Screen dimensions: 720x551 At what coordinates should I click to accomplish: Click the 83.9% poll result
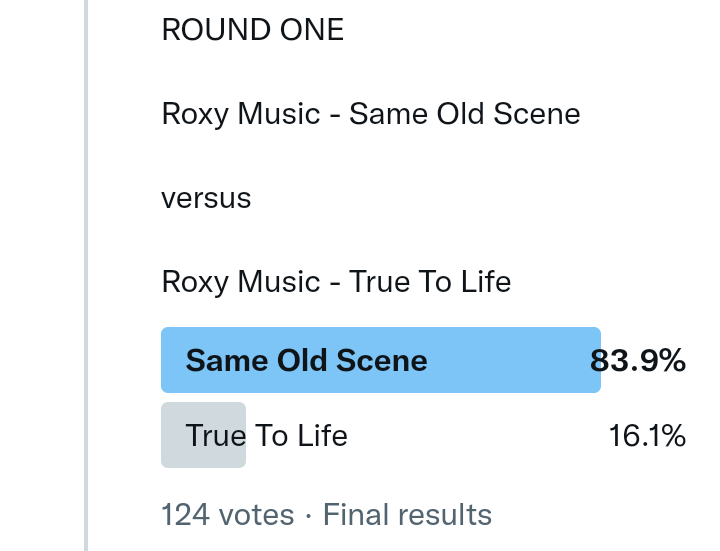[640, 360]
